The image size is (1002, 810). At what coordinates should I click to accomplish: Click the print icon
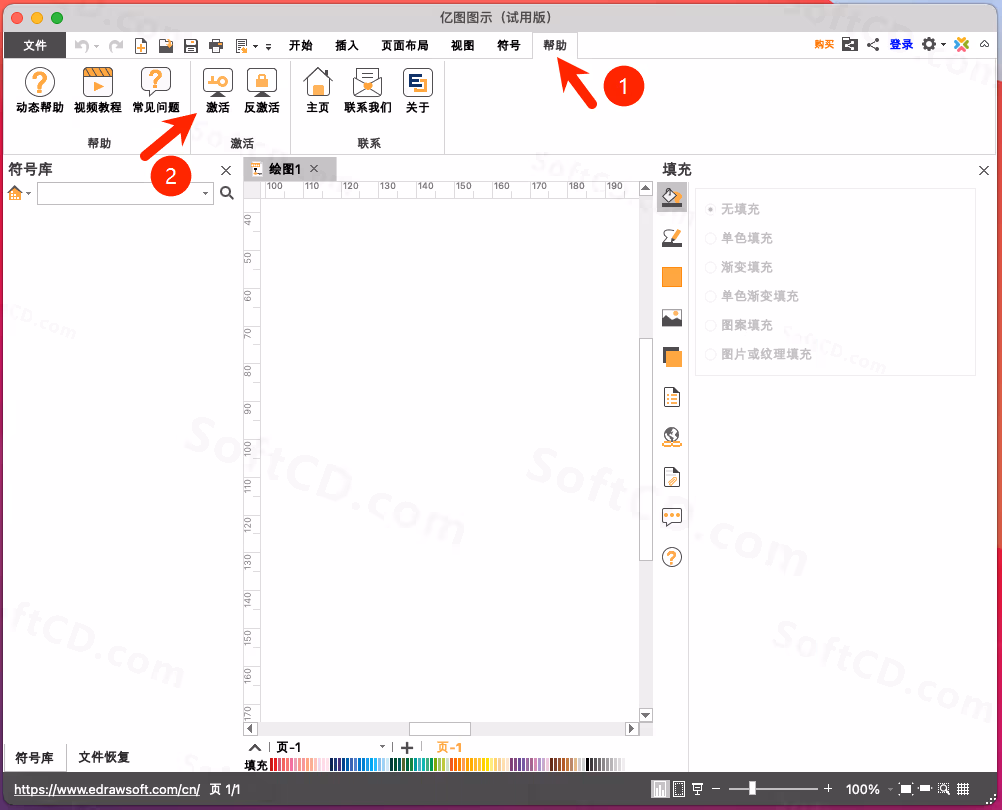coord(216,45)
